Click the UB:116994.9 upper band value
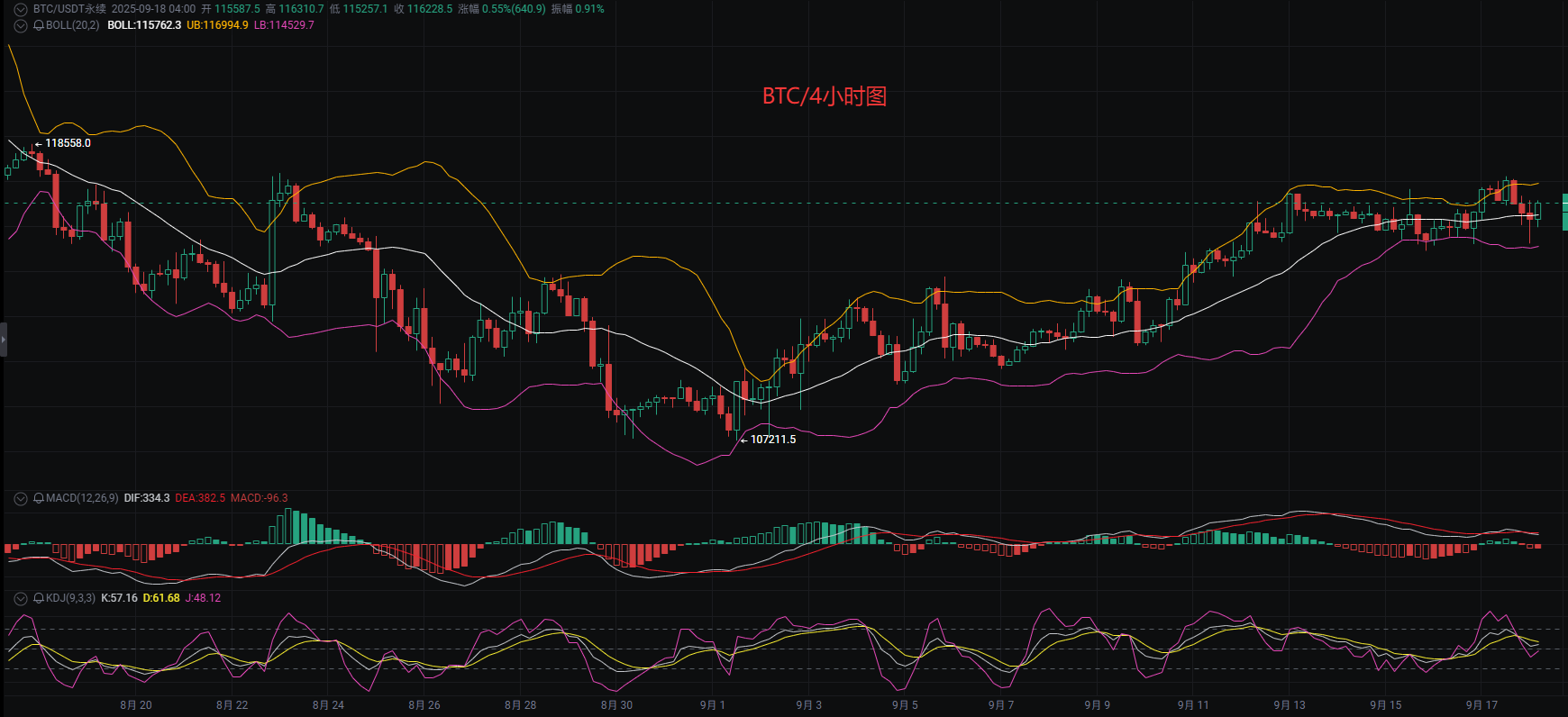Screen dimensions: 1568x717 217,25
